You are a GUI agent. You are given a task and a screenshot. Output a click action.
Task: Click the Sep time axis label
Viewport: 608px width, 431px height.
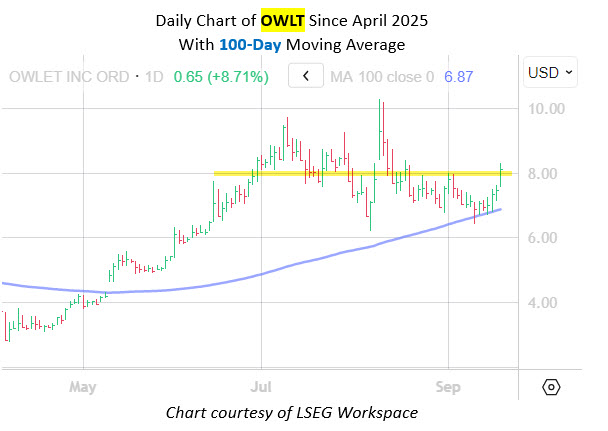448,387
